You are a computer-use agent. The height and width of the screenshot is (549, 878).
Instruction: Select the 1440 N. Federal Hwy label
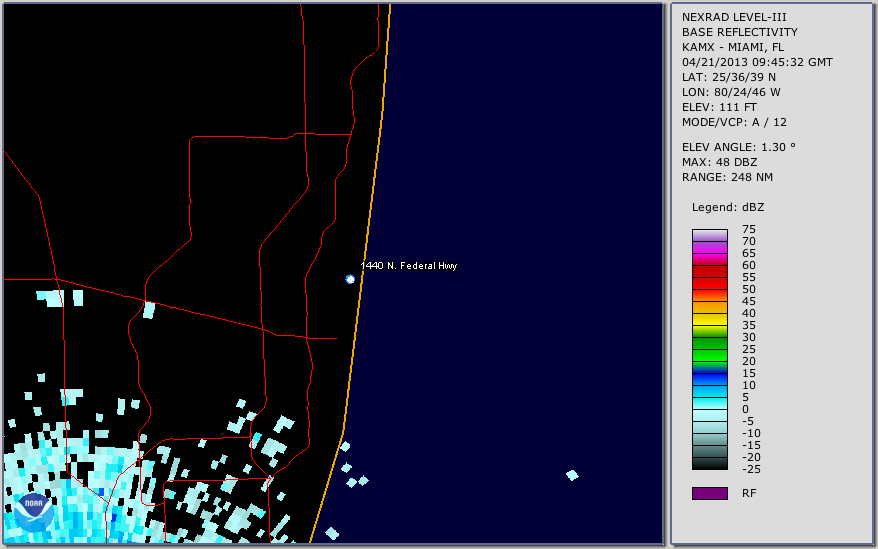409,266
